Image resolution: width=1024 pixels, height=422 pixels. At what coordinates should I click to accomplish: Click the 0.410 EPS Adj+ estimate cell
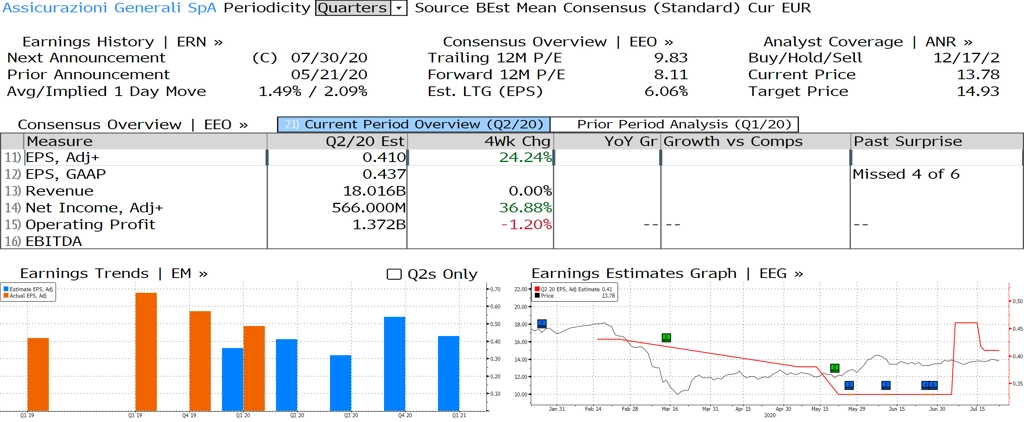[x=384, y=157]
